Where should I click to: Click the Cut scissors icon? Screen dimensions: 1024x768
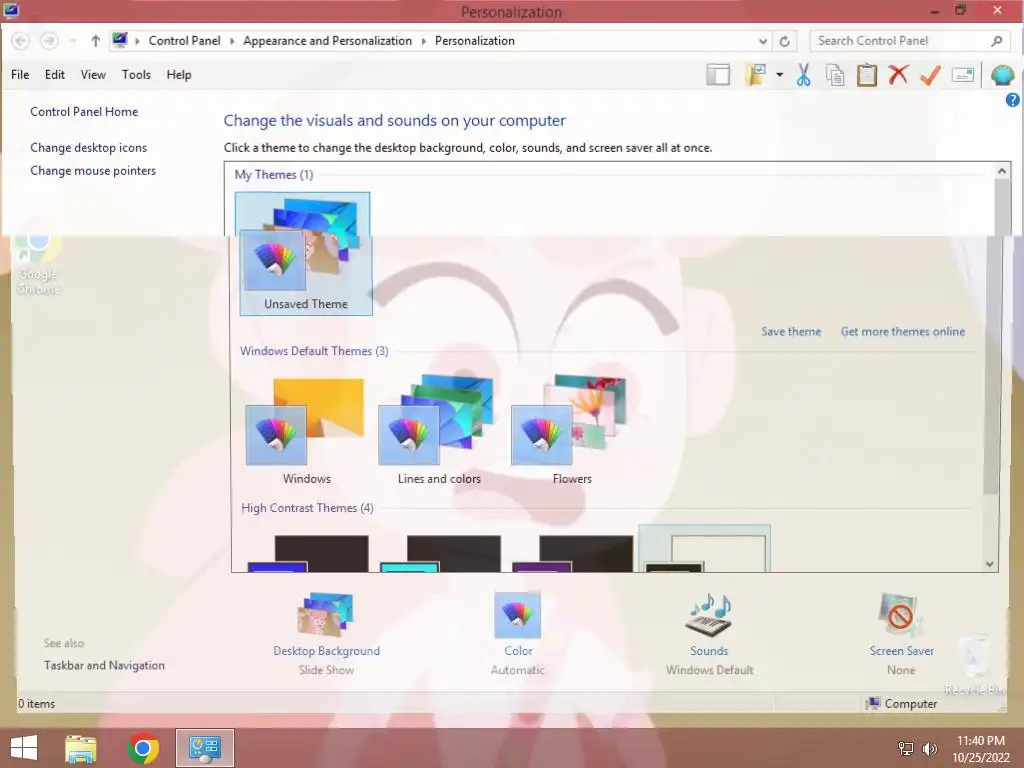tap(803, 74)
